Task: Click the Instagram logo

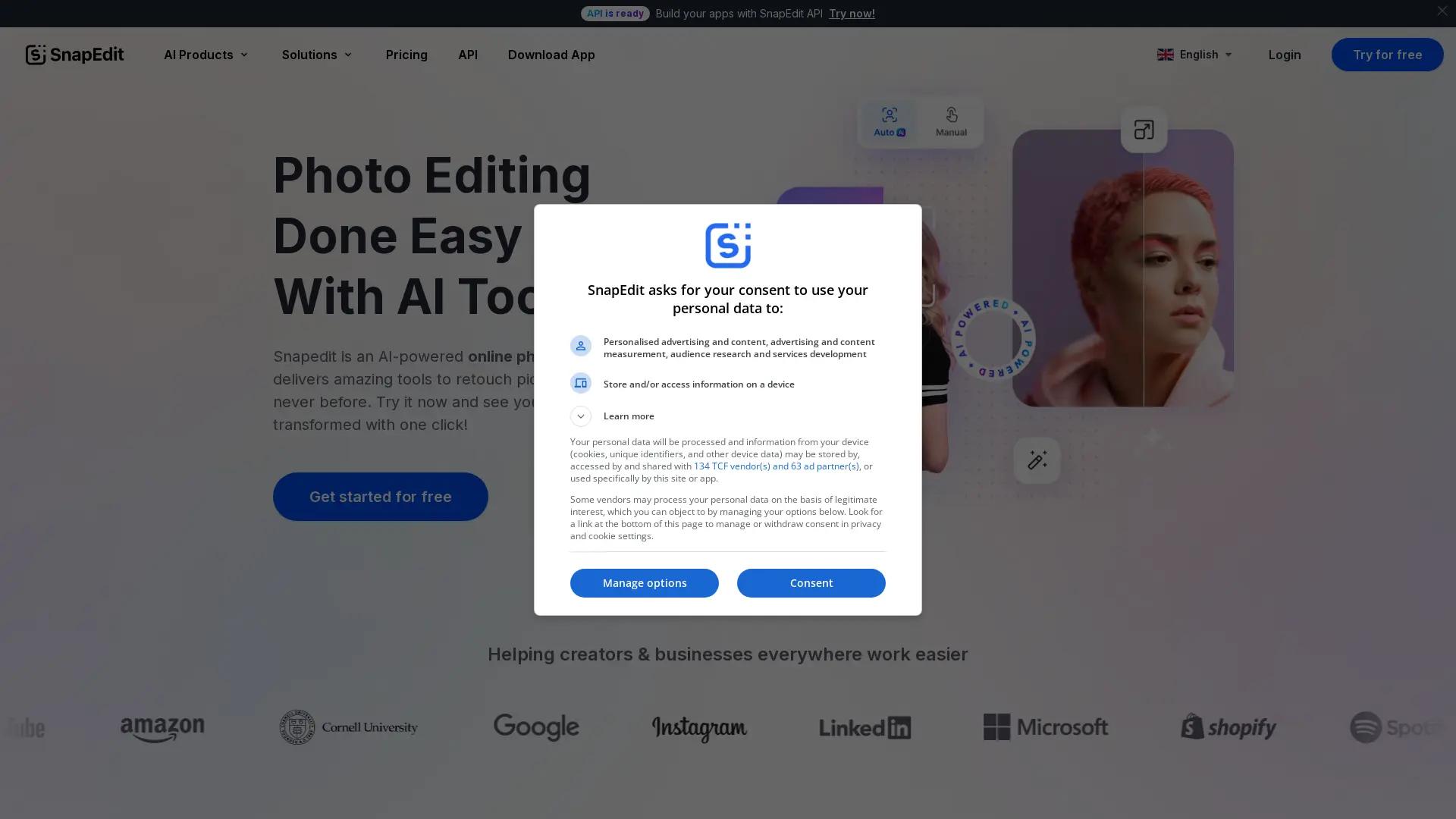Action: [x=699, y=726]
